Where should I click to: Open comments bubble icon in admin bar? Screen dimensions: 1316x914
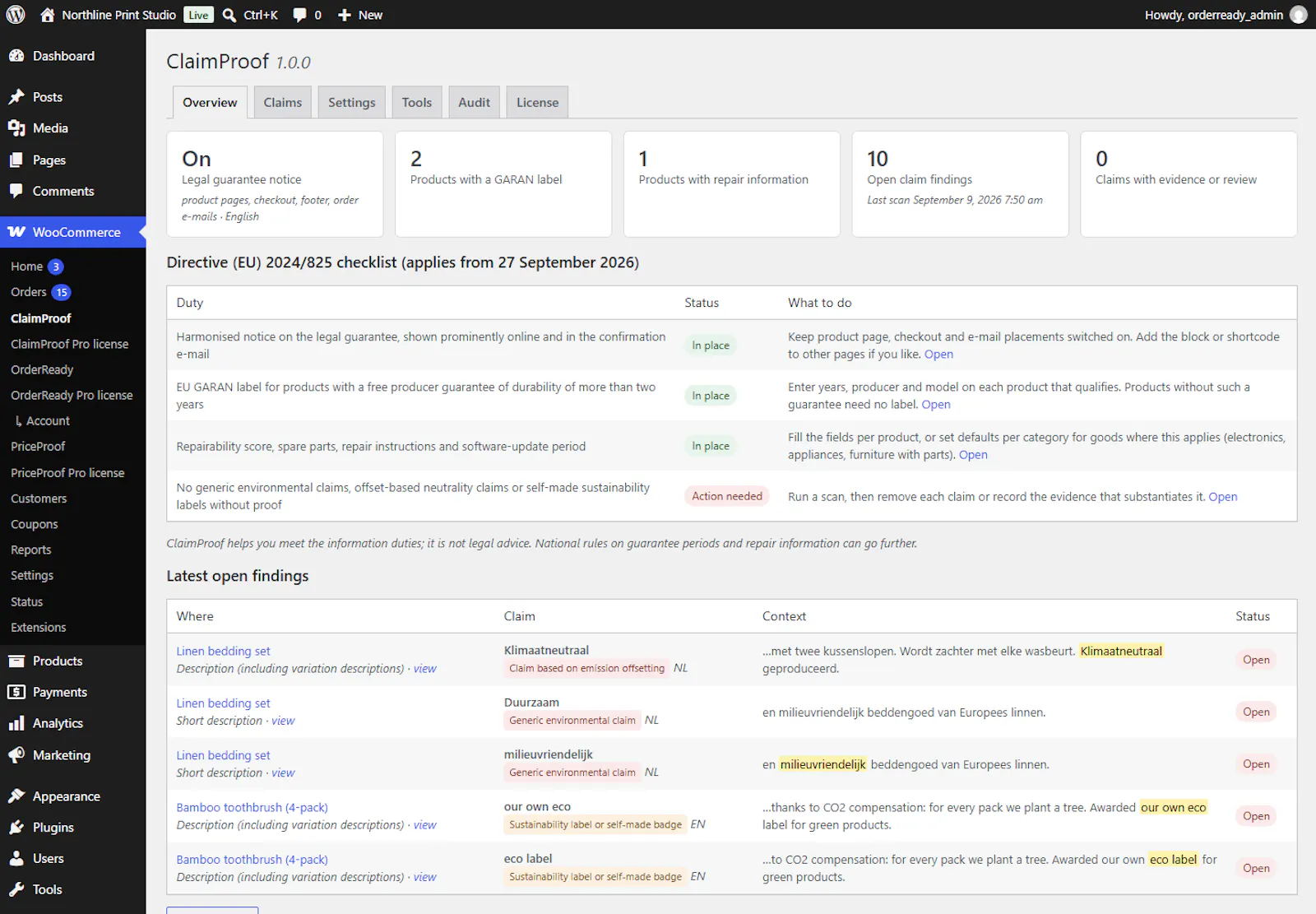coord(299,15)
